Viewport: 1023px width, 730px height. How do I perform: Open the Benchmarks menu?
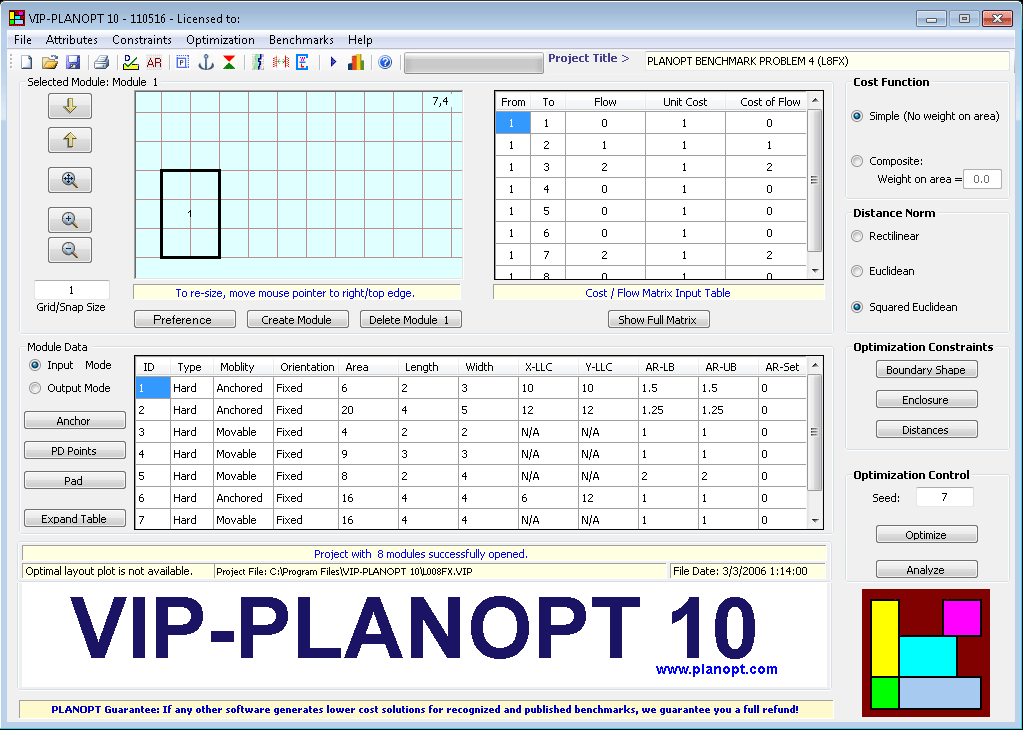(301, 40)
